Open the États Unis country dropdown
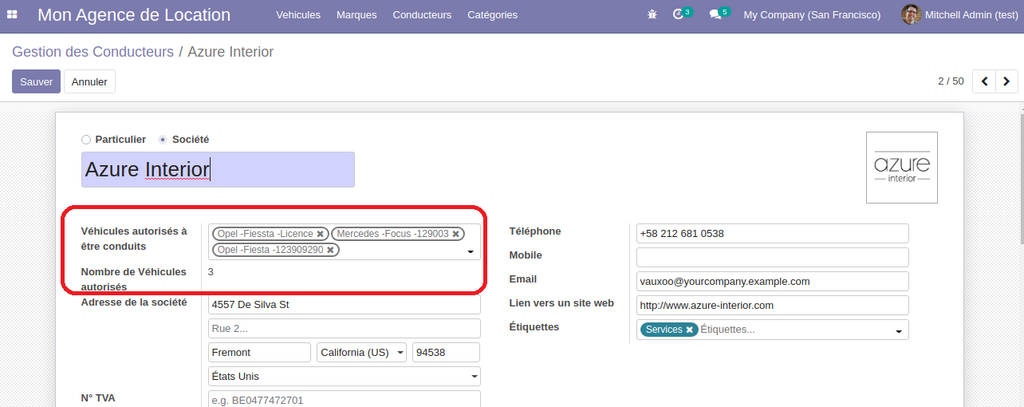1024x407 pixels. click(x=344, y=376)
